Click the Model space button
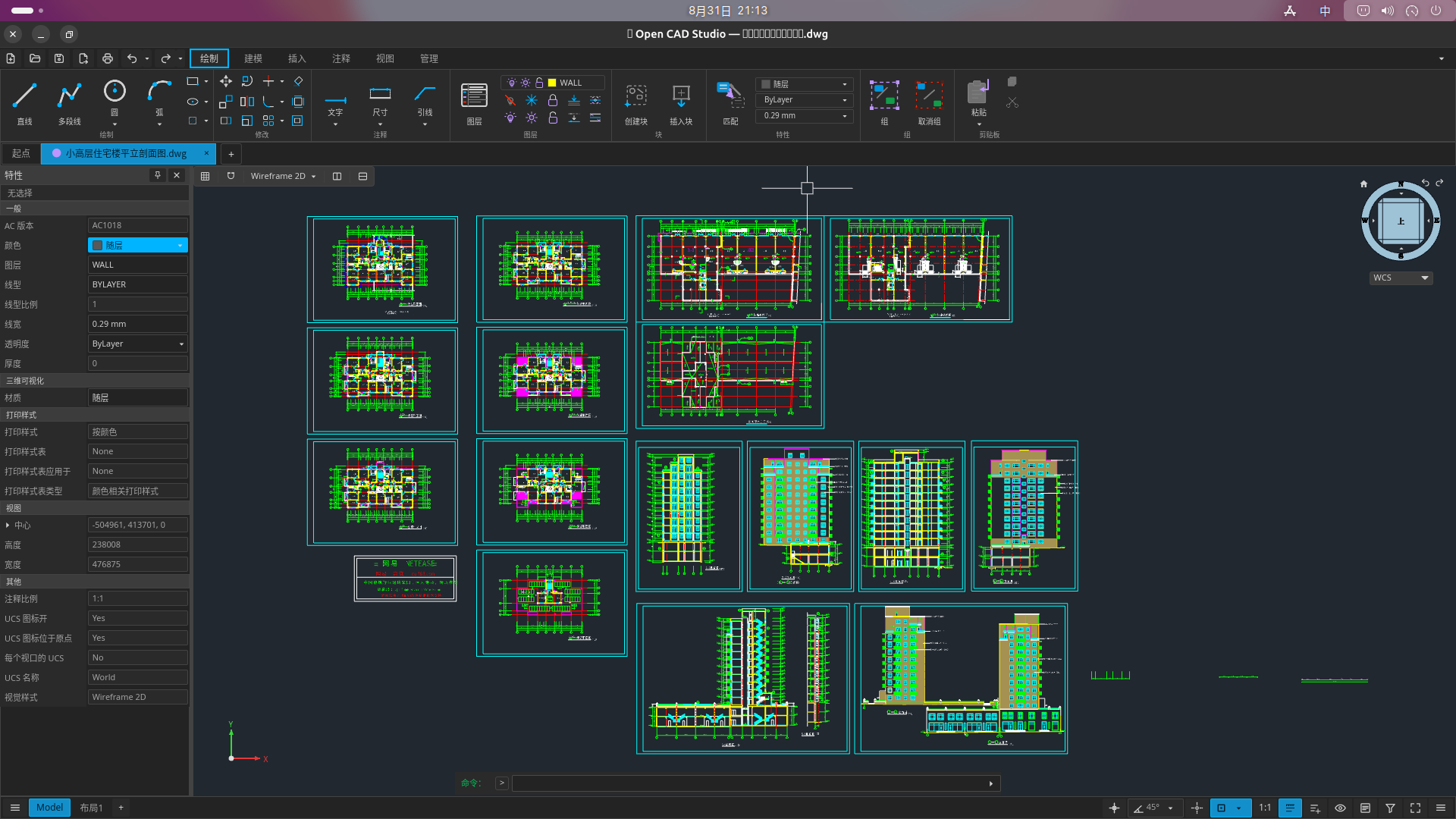This screenshot has height=819, width=1456. (49, 808)
